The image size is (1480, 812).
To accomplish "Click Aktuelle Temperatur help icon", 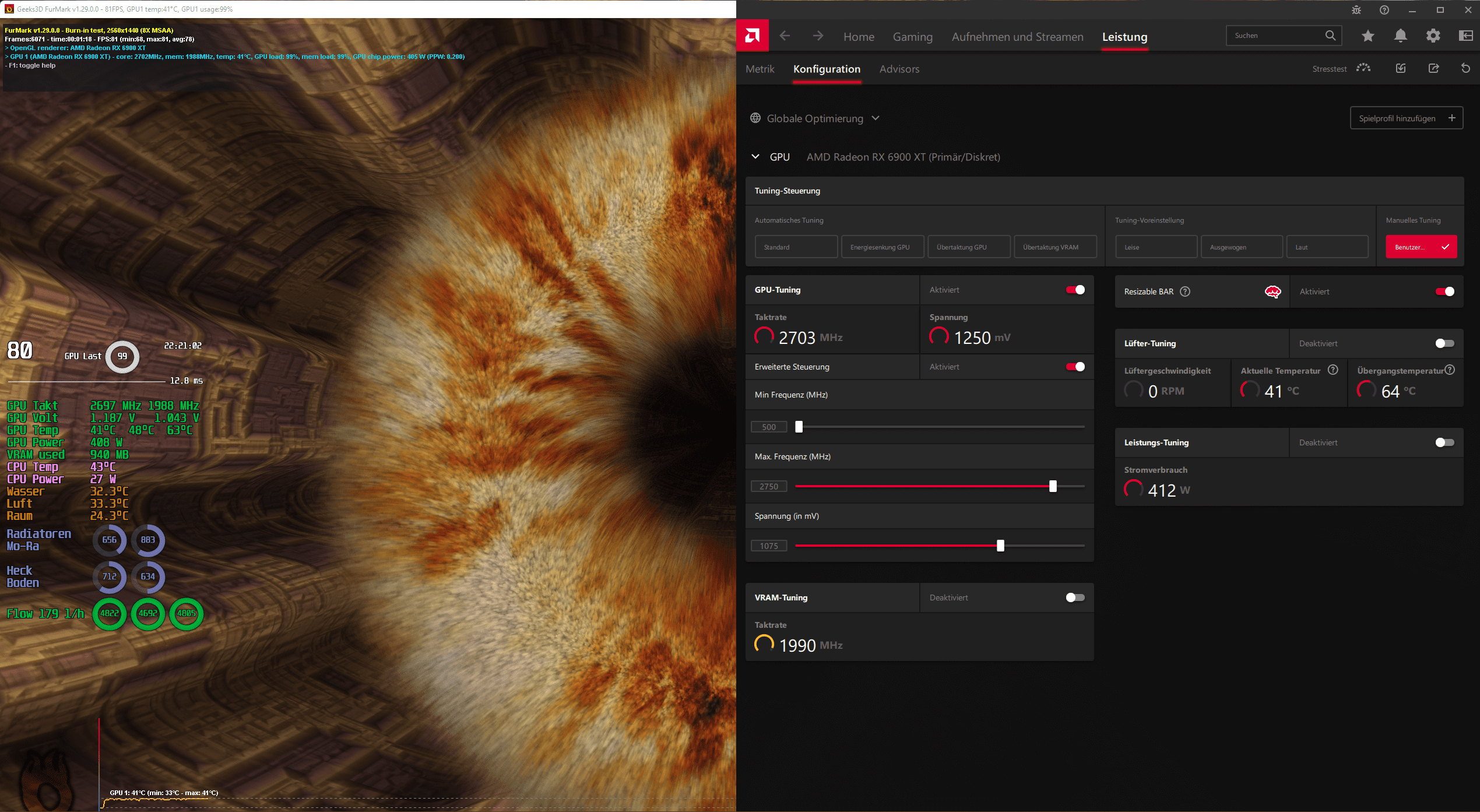I will tap(1333, 370).
